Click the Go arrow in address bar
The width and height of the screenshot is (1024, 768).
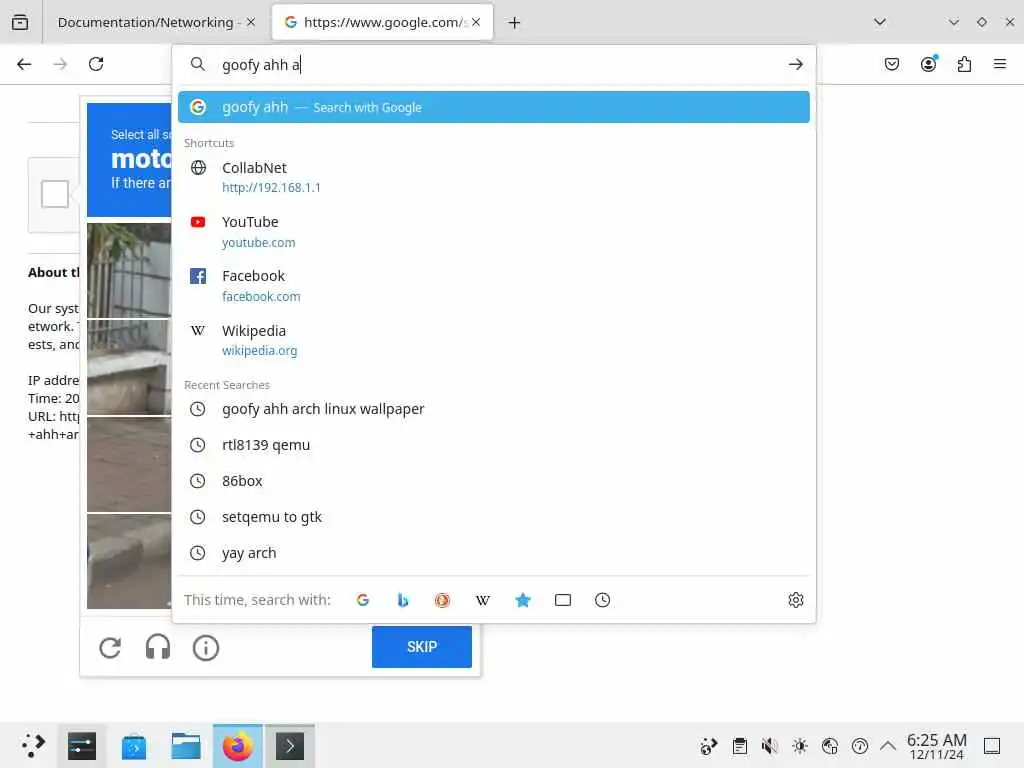point(795,64)
